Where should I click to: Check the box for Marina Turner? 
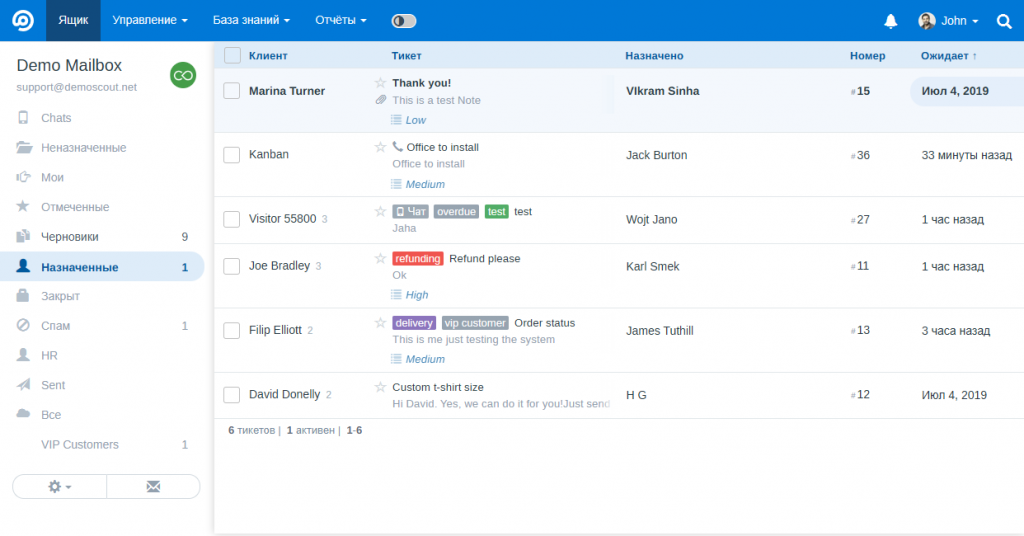tap(232, 91)
